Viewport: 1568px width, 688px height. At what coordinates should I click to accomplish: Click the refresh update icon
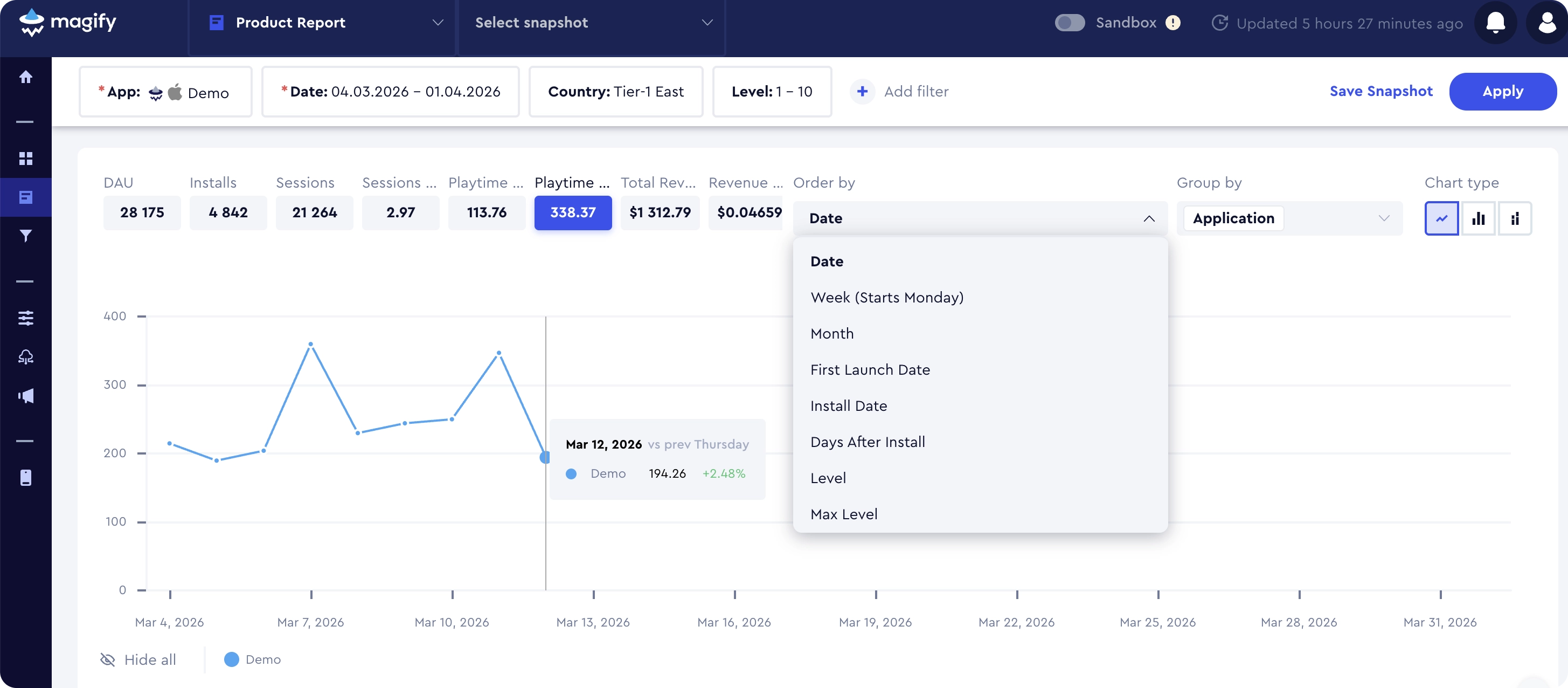[1219, 23]
